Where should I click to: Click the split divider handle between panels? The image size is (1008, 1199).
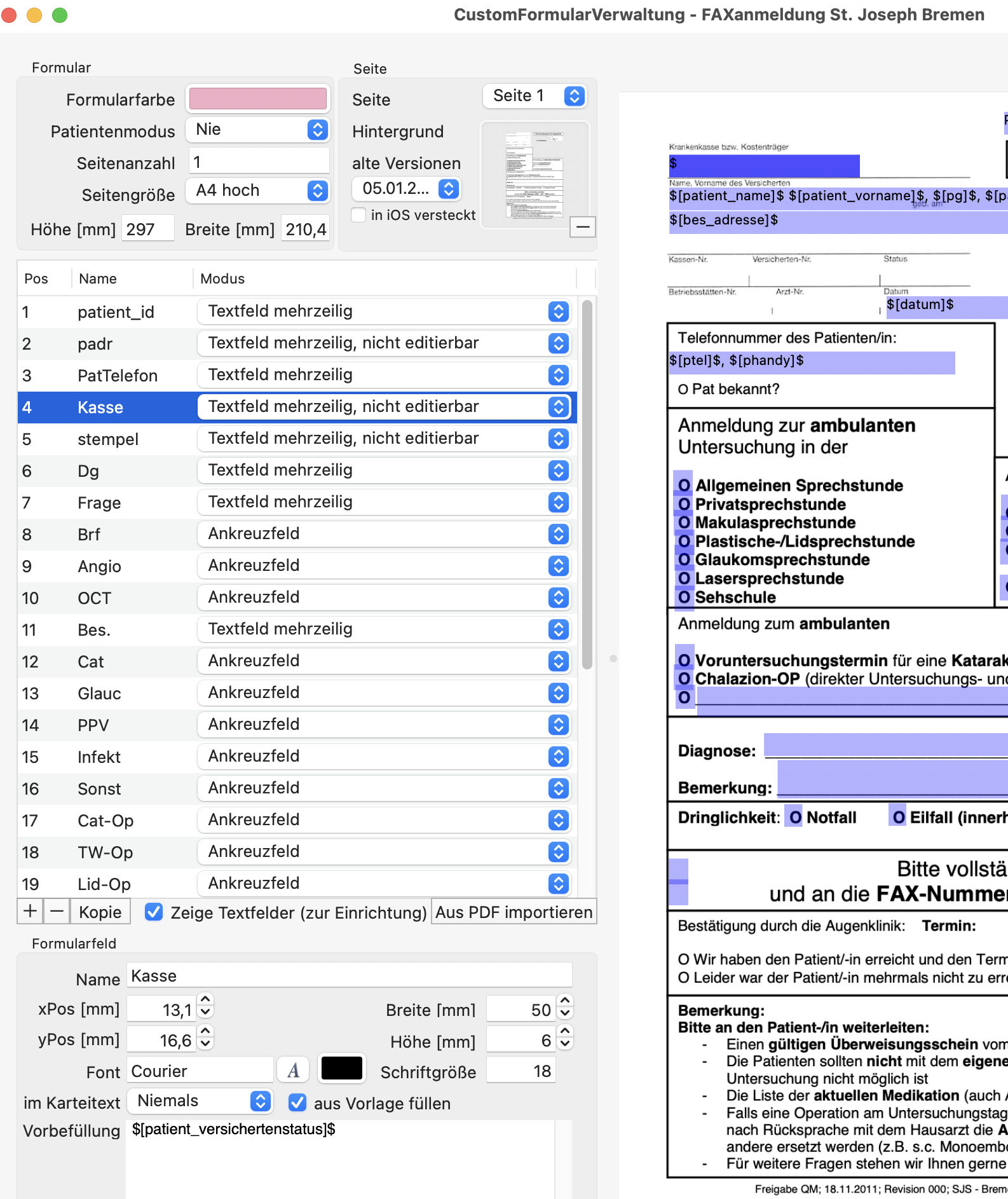pos(613,658)
